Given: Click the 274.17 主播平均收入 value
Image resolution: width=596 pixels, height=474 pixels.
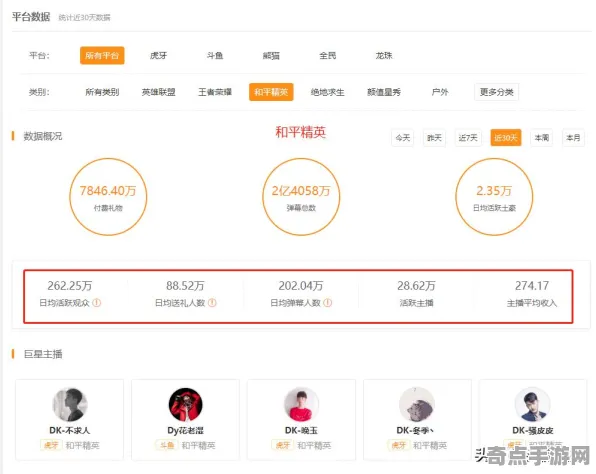Looking at the screenshot, I should tap(532, 285).
